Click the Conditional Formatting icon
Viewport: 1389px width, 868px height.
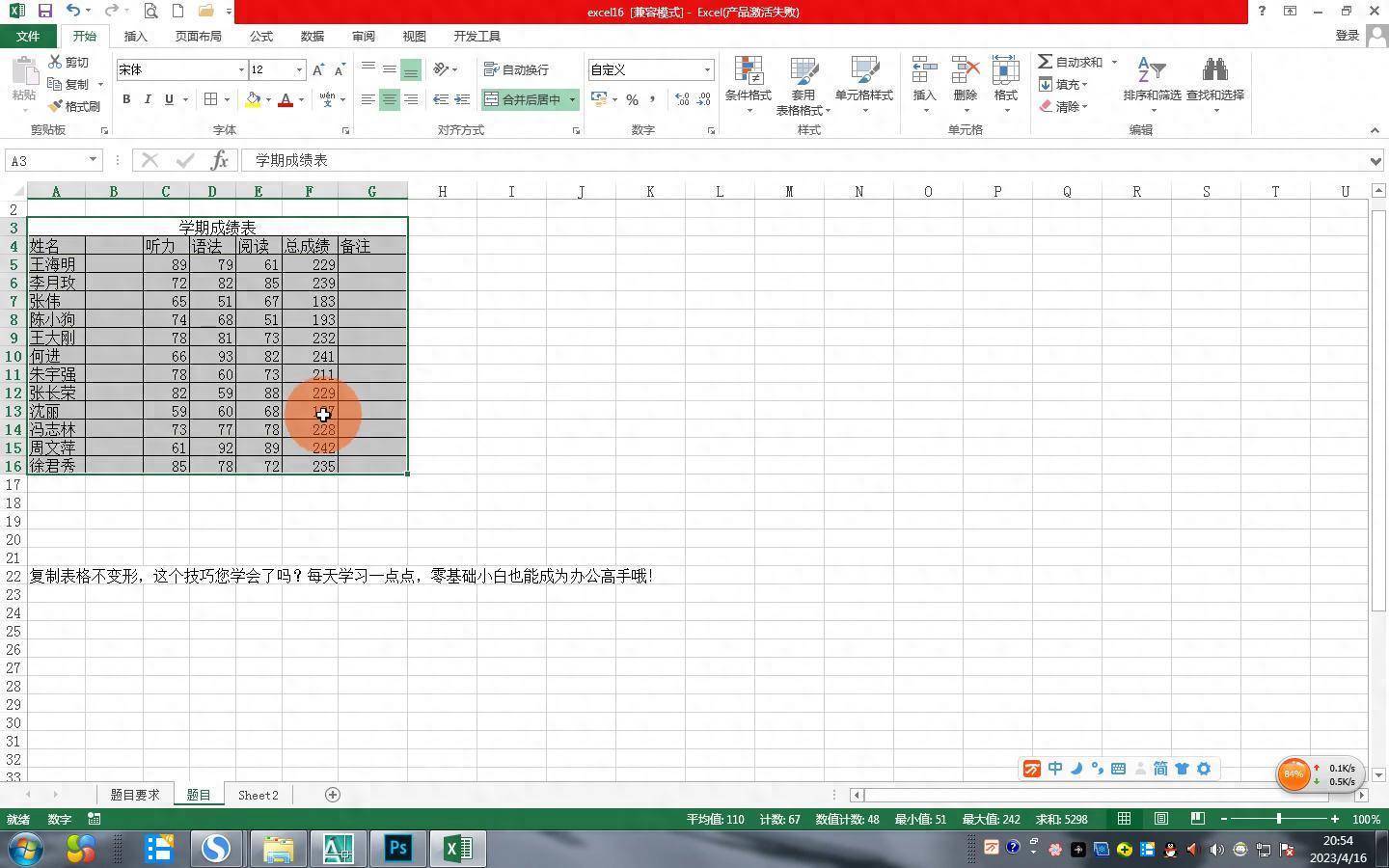748,72
